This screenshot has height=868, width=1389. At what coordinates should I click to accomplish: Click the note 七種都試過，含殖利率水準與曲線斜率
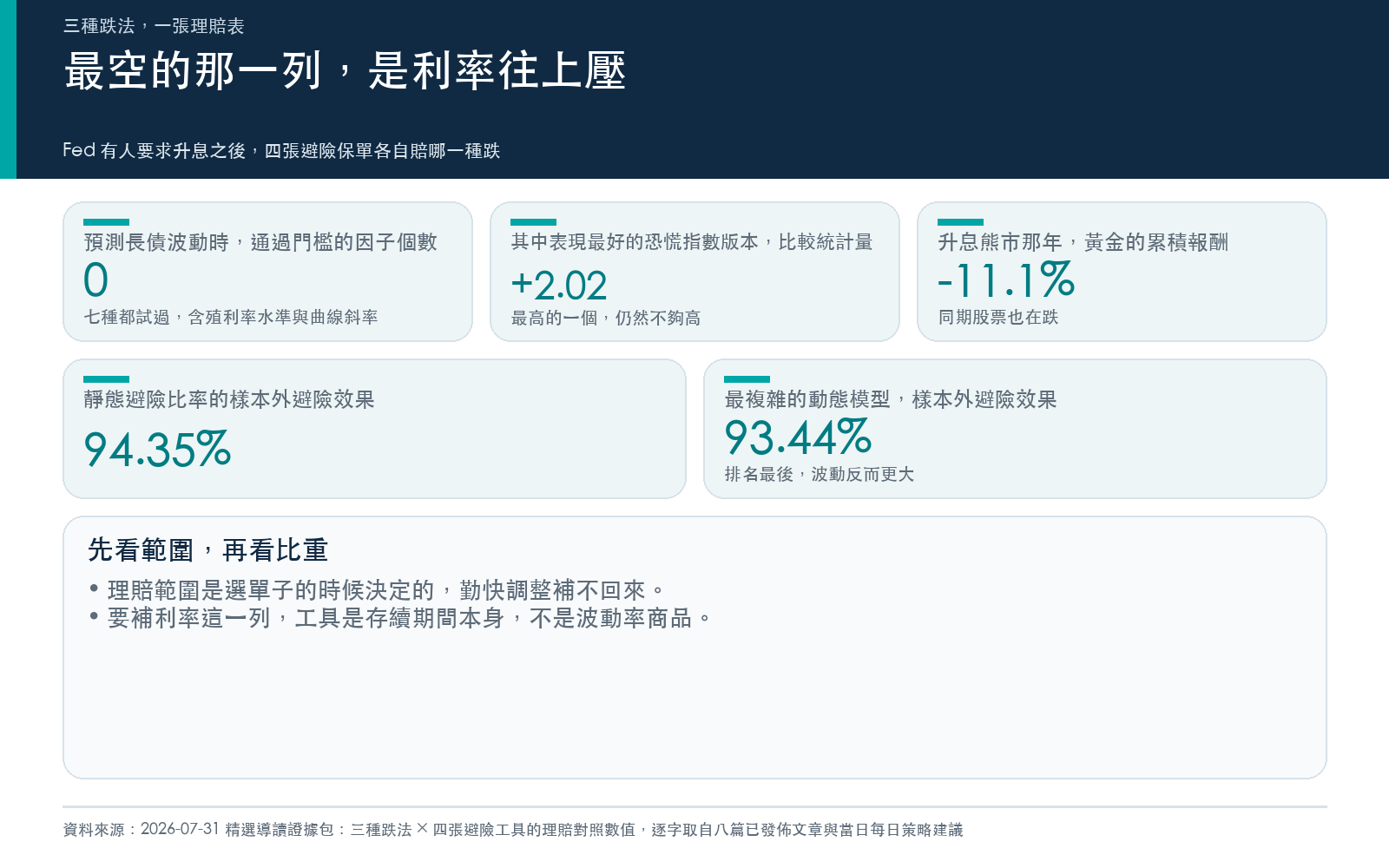231,317
